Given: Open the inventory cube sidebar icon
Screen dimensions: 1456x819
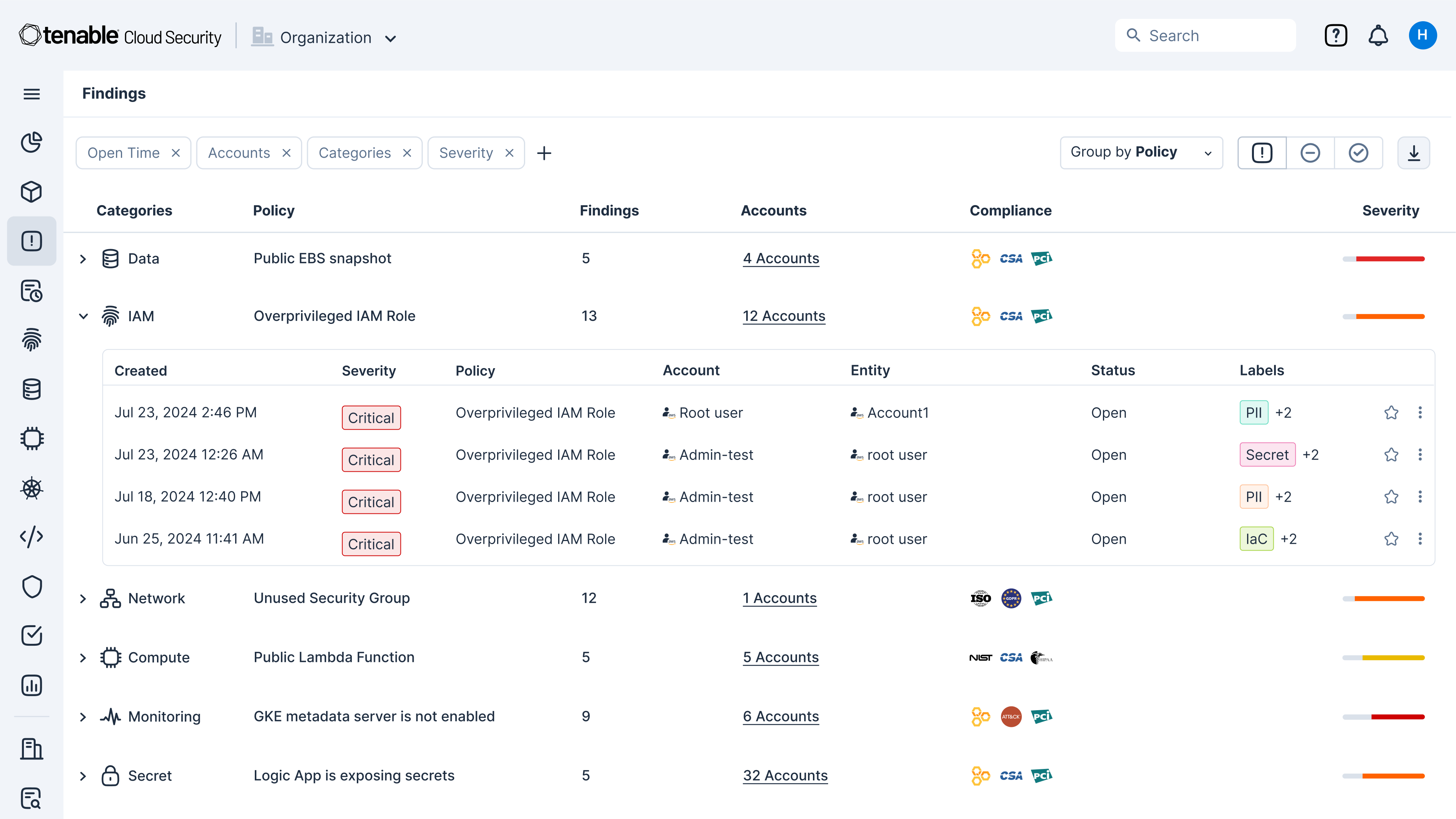Looking at the screenshot, I should point(31,191).
